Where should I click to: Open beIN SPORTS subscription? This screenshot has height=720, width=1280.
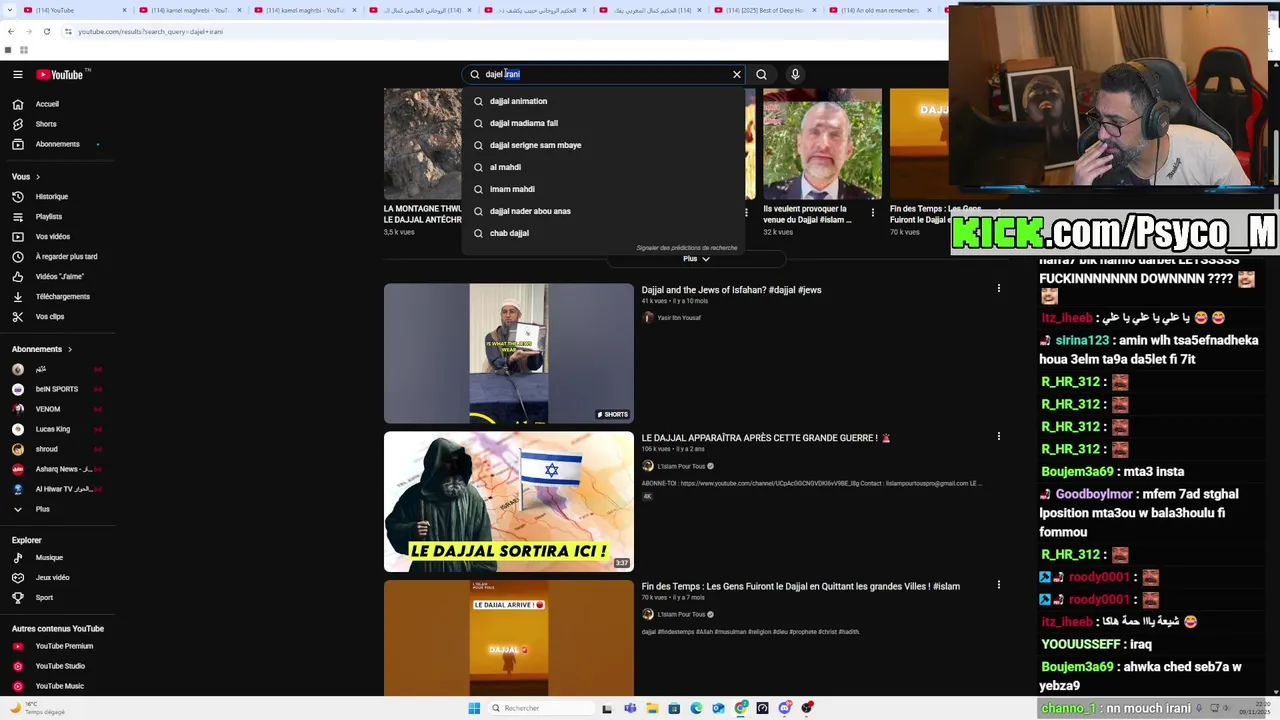[x=56, y=389]
